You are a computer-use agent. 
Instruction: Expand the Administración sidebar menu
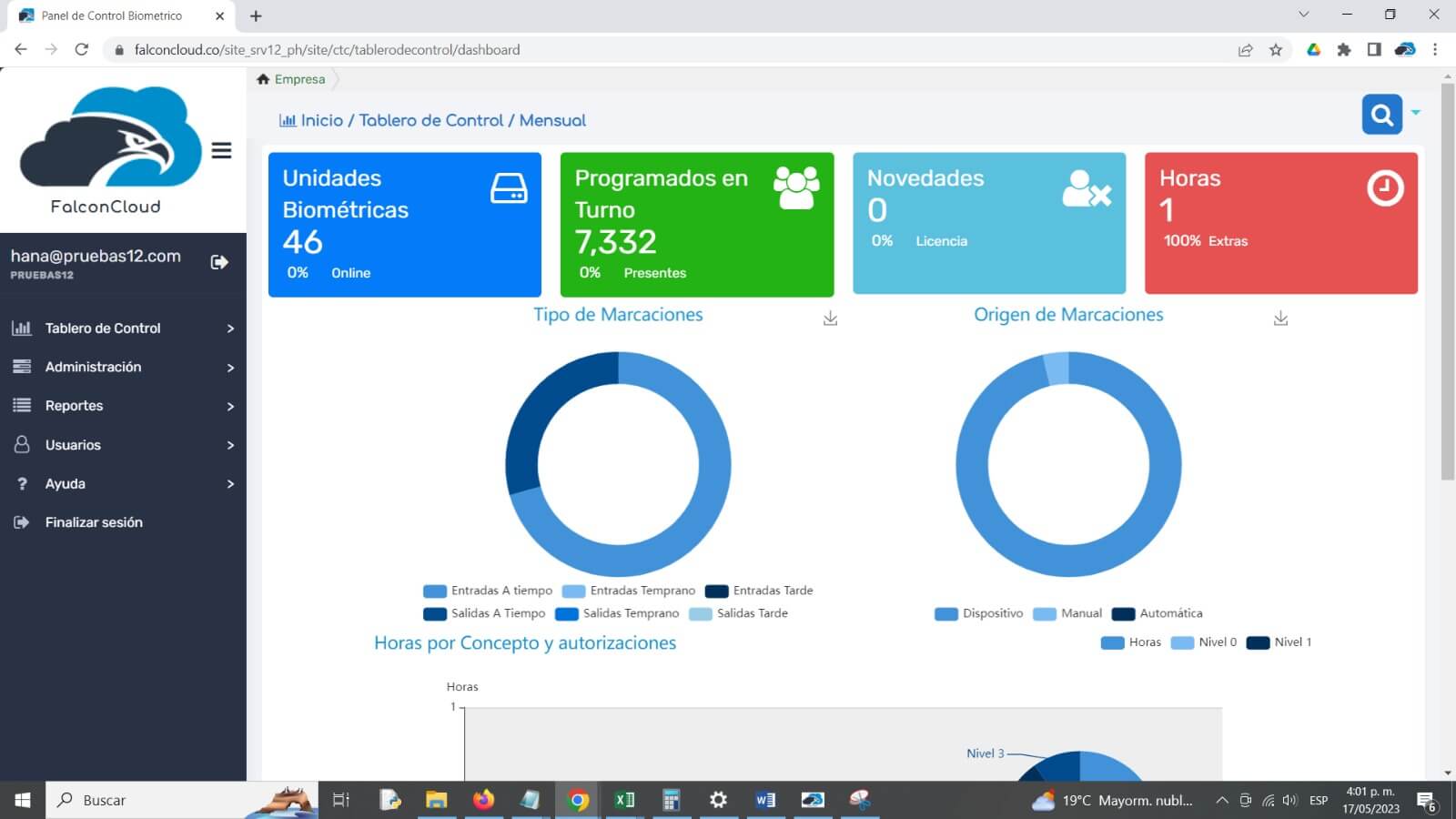tap(123, 367)
